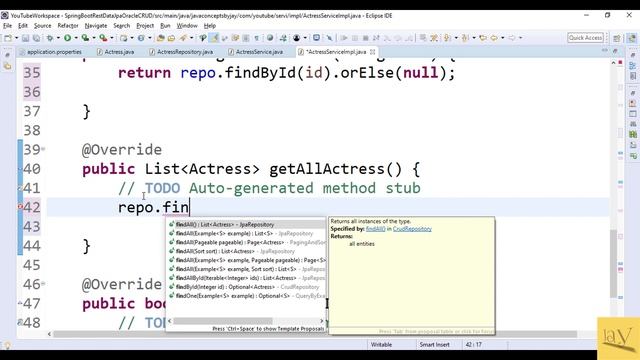Open the Refactor menu
The image size is (640, 360).
[68, 26]
